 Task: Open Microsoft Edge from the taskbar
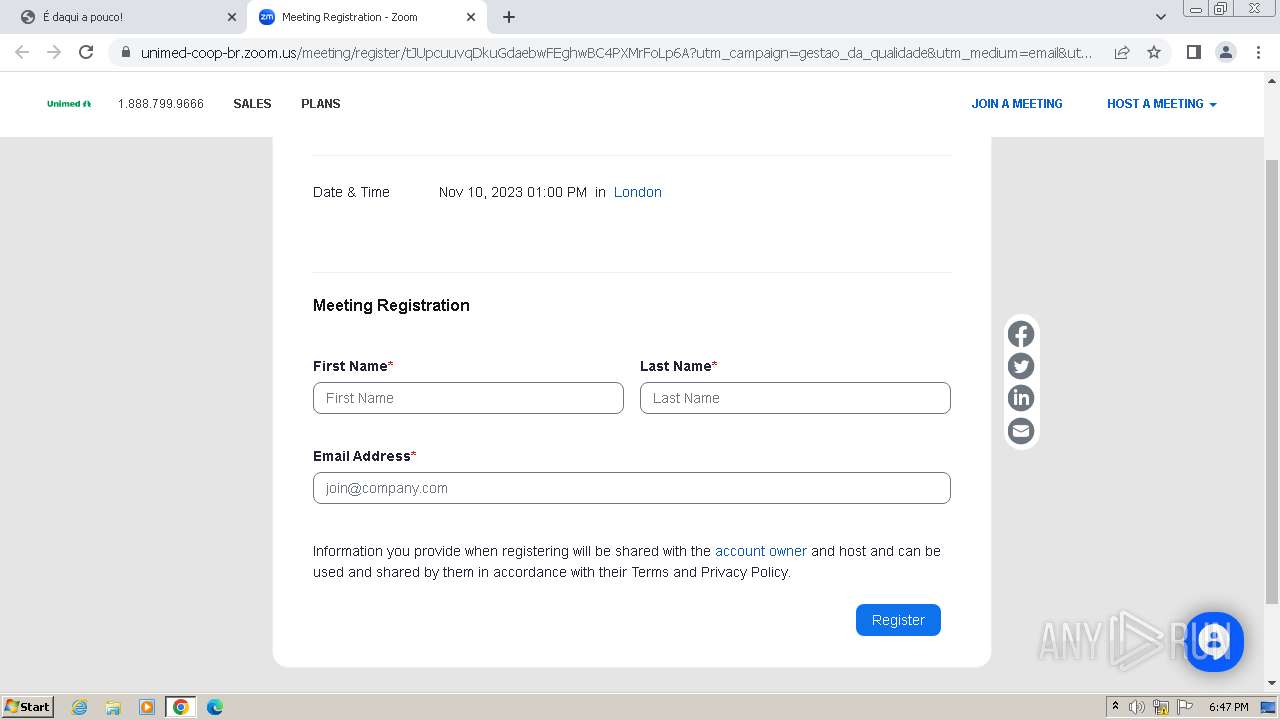coord(214,707)
